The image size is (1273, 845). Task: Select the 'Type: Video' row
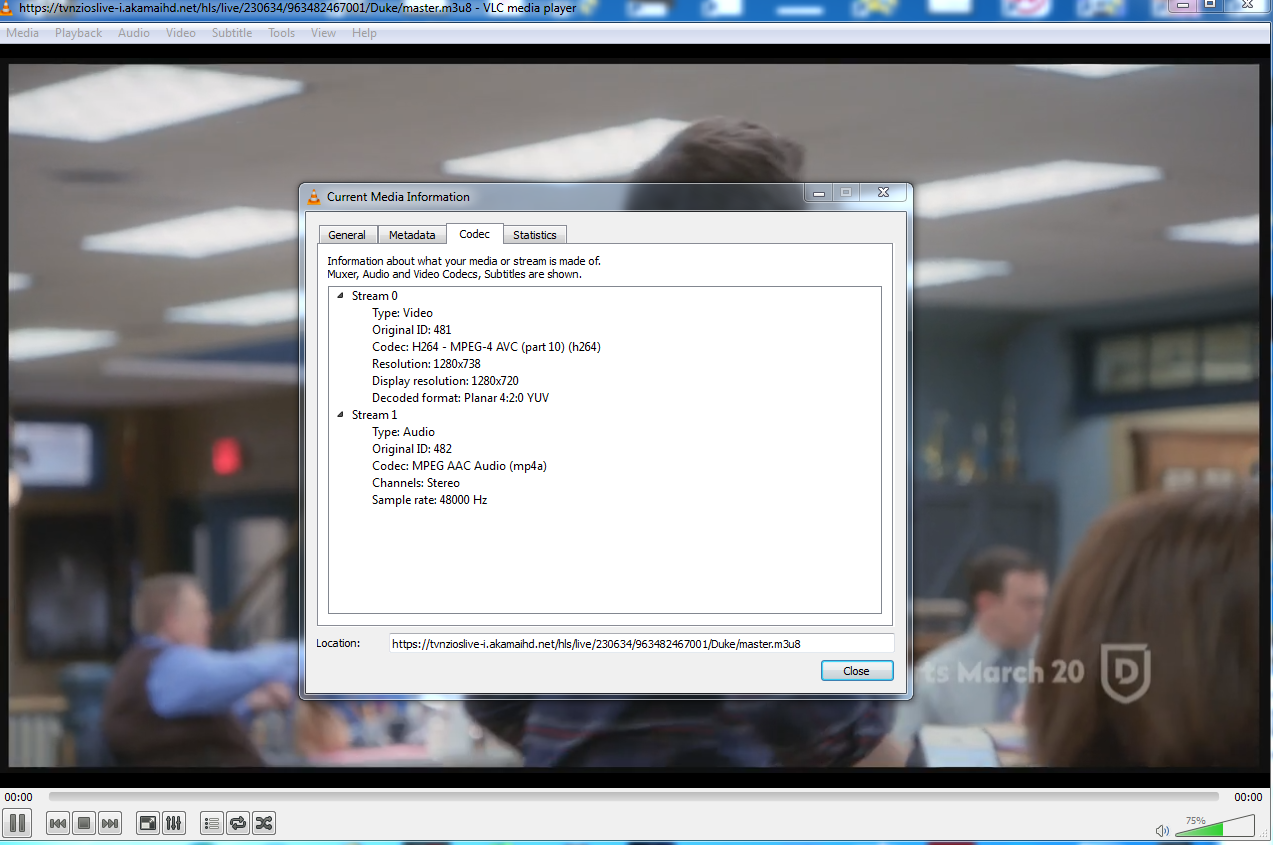[x=402, y=313]
